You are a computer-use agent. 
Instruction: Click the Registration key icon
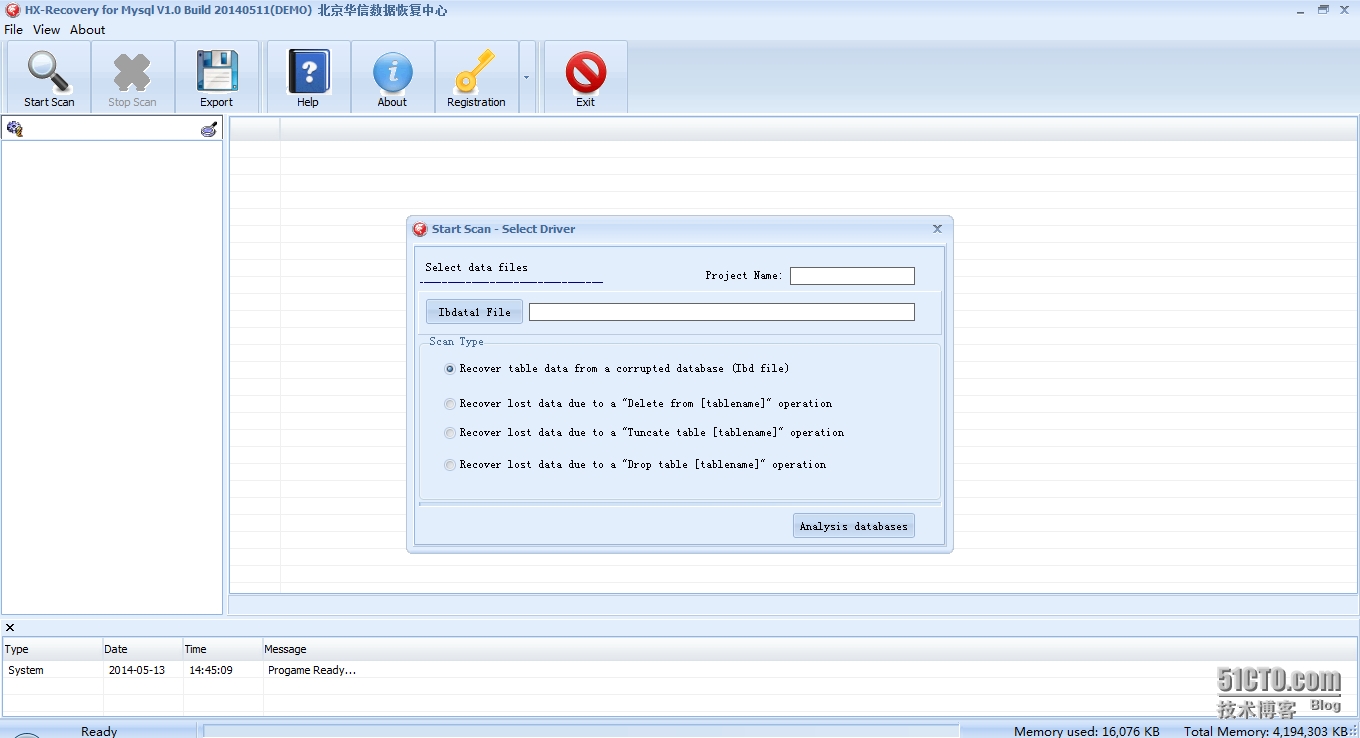point(475,73)
